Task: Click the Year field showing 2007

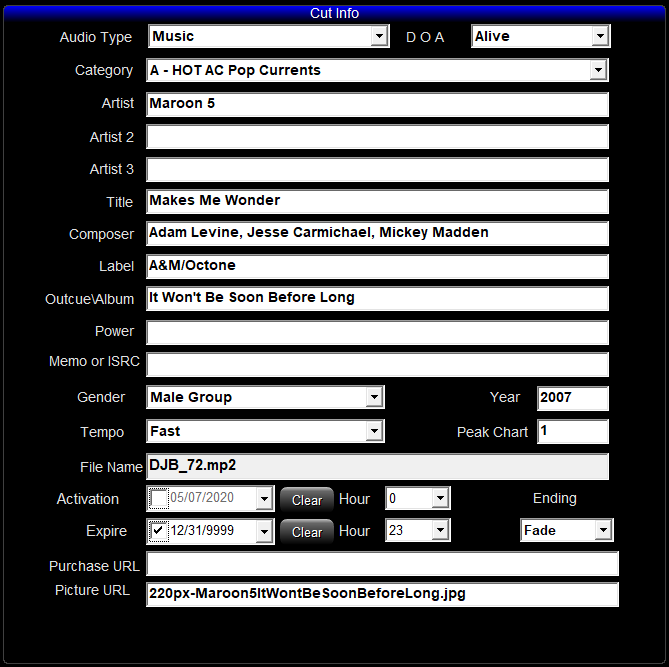Action: coord(573,398)
